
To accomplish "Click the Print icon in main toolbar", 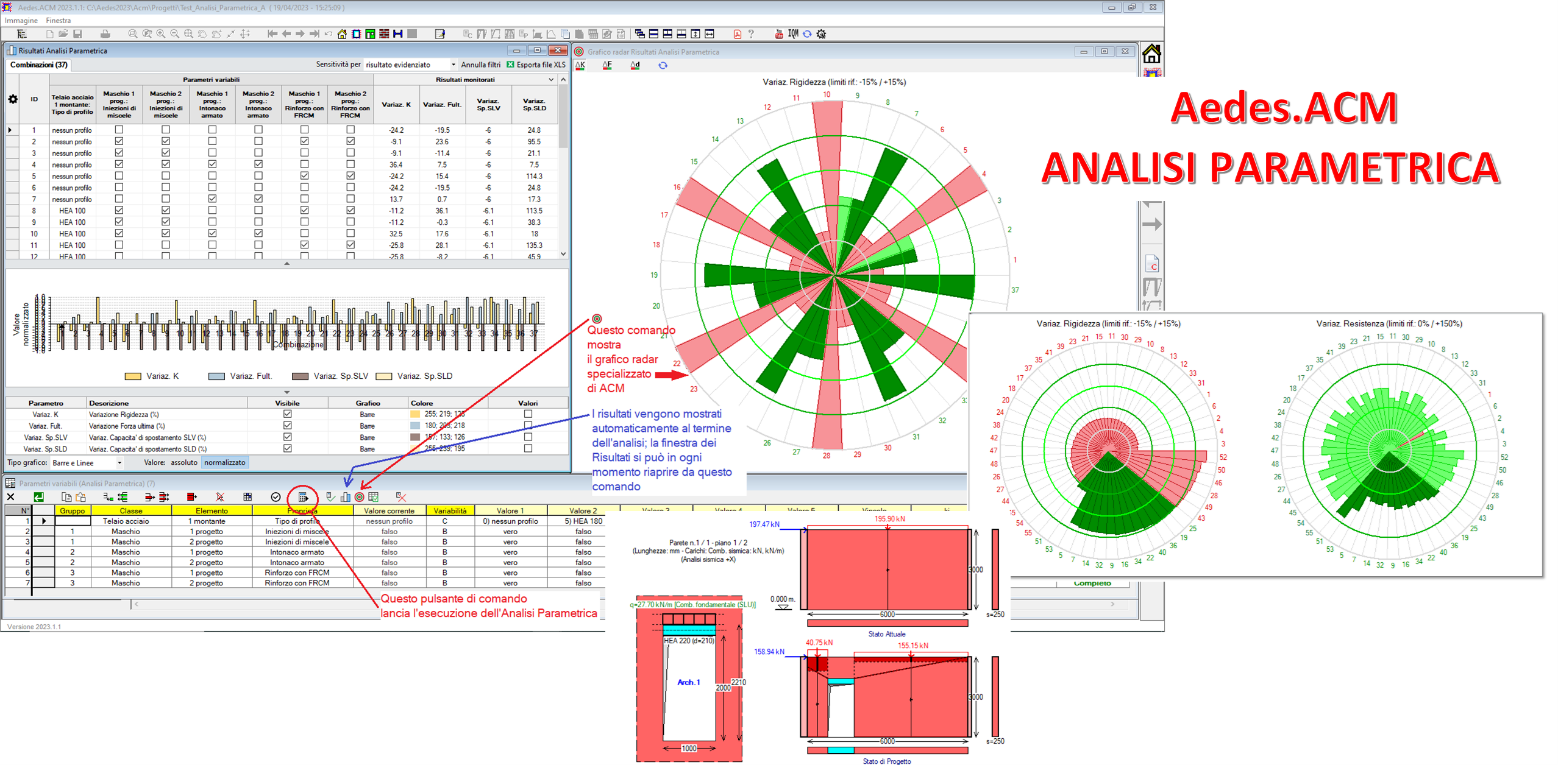I will pos(106,33).
